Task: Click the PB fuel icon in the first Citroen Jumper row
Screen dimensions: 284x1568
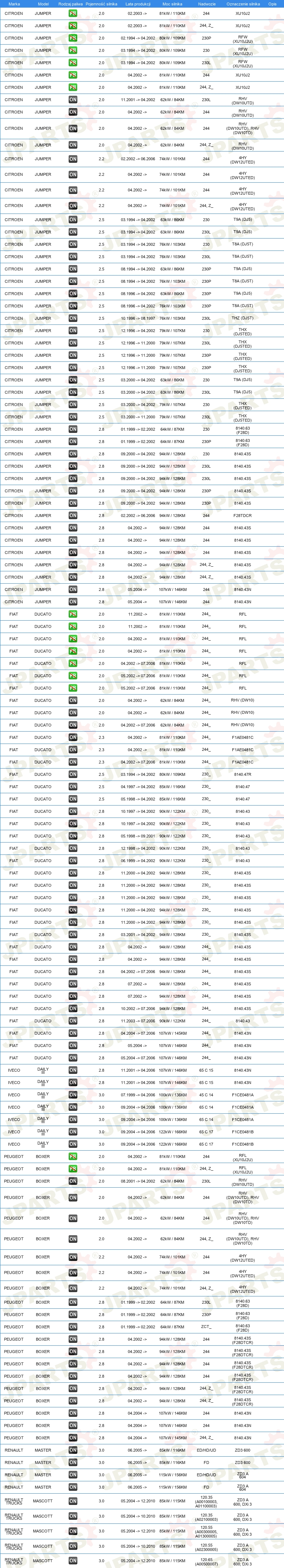Action: pyautogui.click(x=73, y=13)
